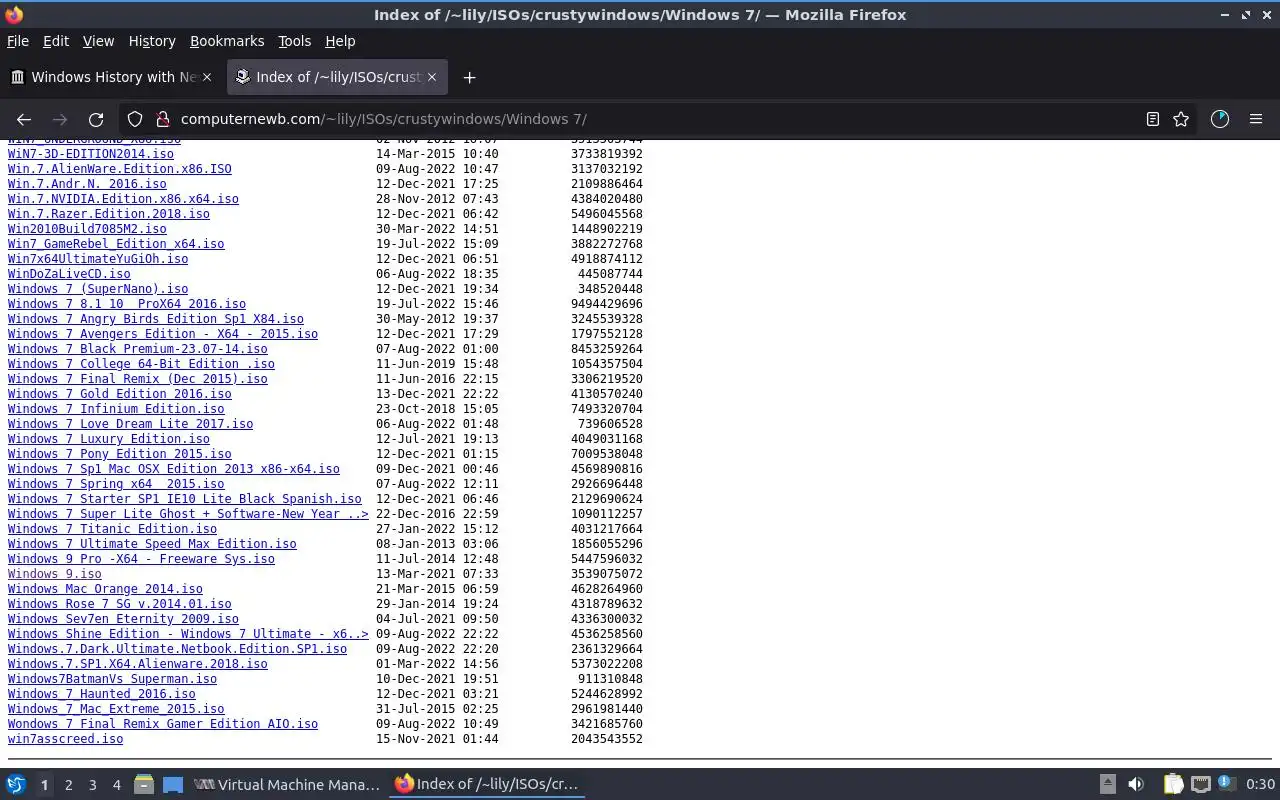The image size is (1280, 800).
Task: Open the file manager taskbar icon
Action: coord(144,785)
